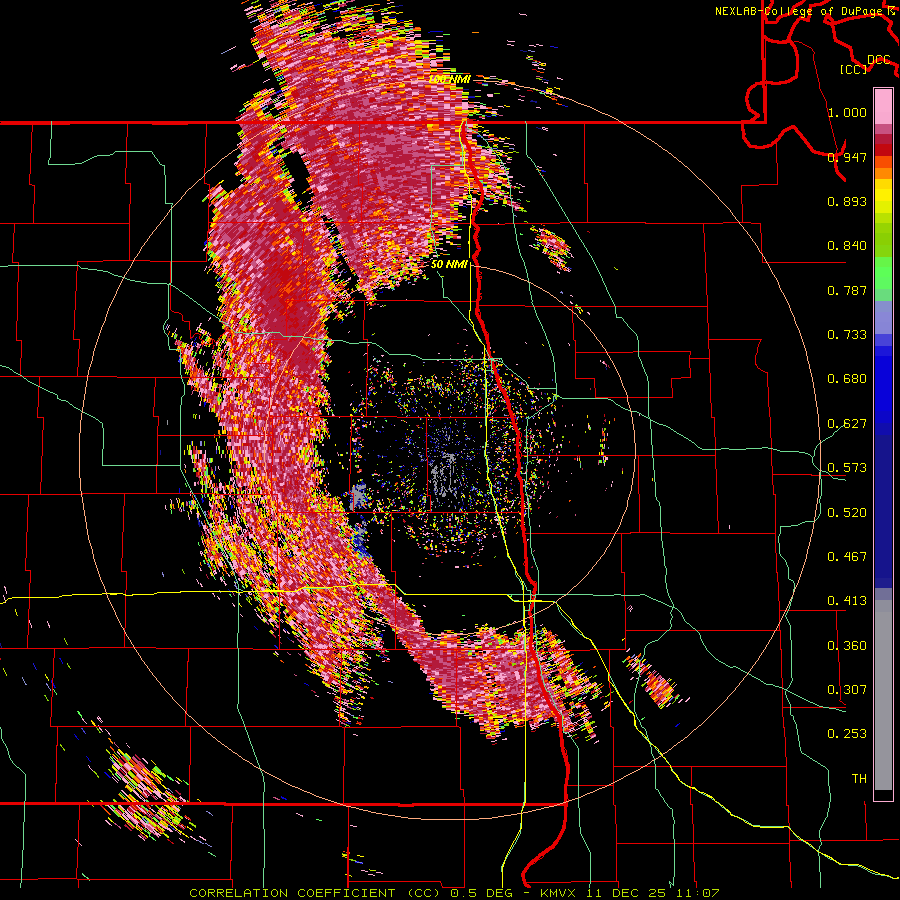Click the 0.413 scale value
Screen dimensions: 900x900
click(847, 601)
